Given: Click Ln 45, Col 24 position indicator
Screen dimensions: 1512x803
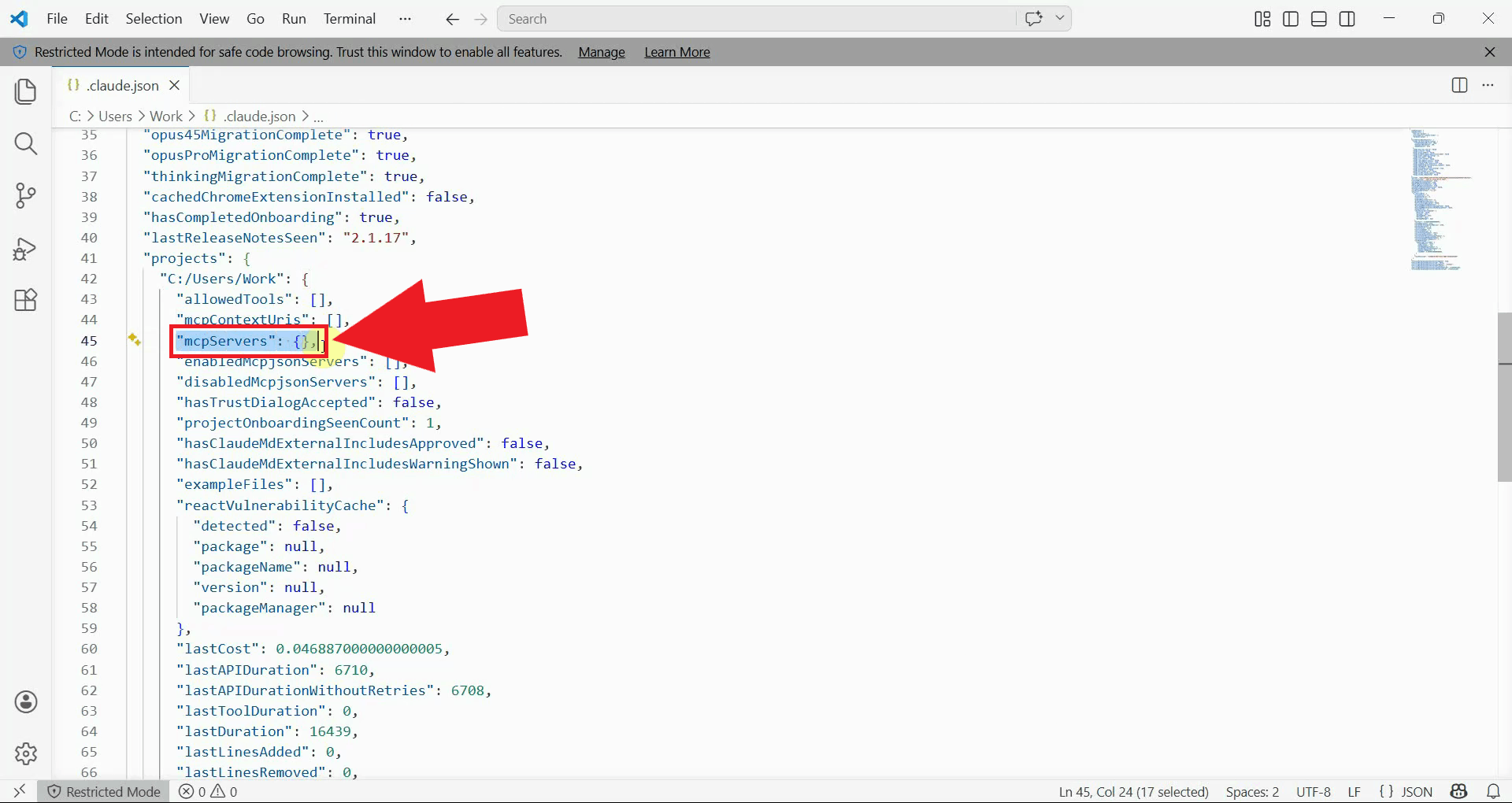Looking at the screenshot, I should click(1133, 791).
